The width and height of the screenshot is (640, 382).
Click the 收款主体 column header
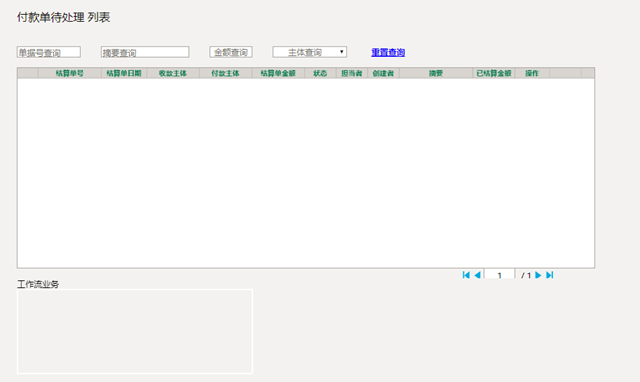click(173, 73)
